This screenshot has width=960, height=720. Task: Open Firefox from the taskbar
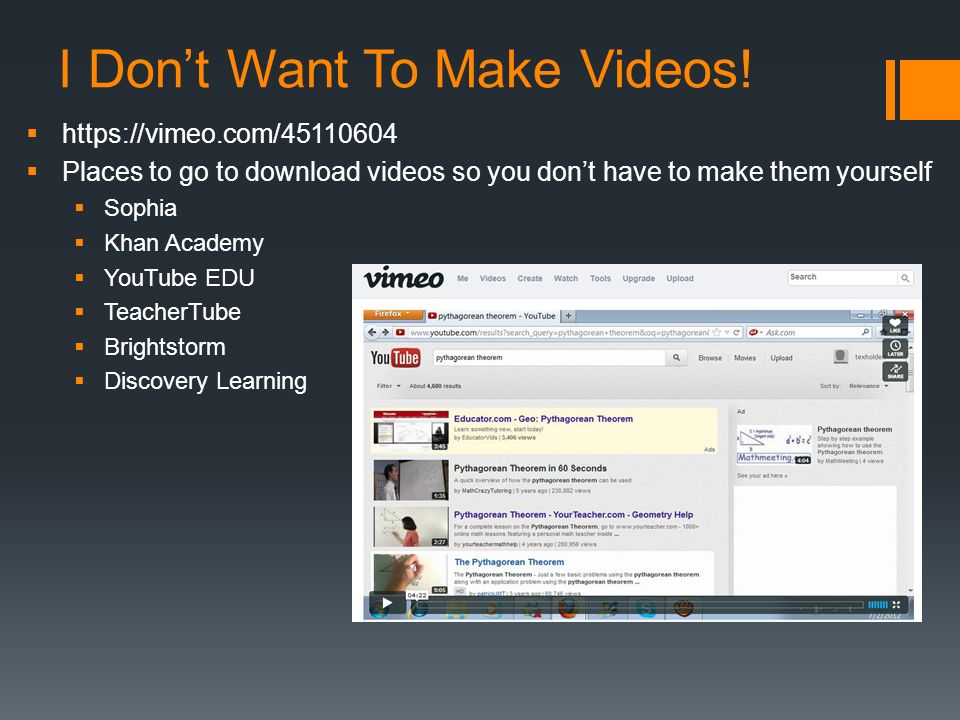click(568, 609)
